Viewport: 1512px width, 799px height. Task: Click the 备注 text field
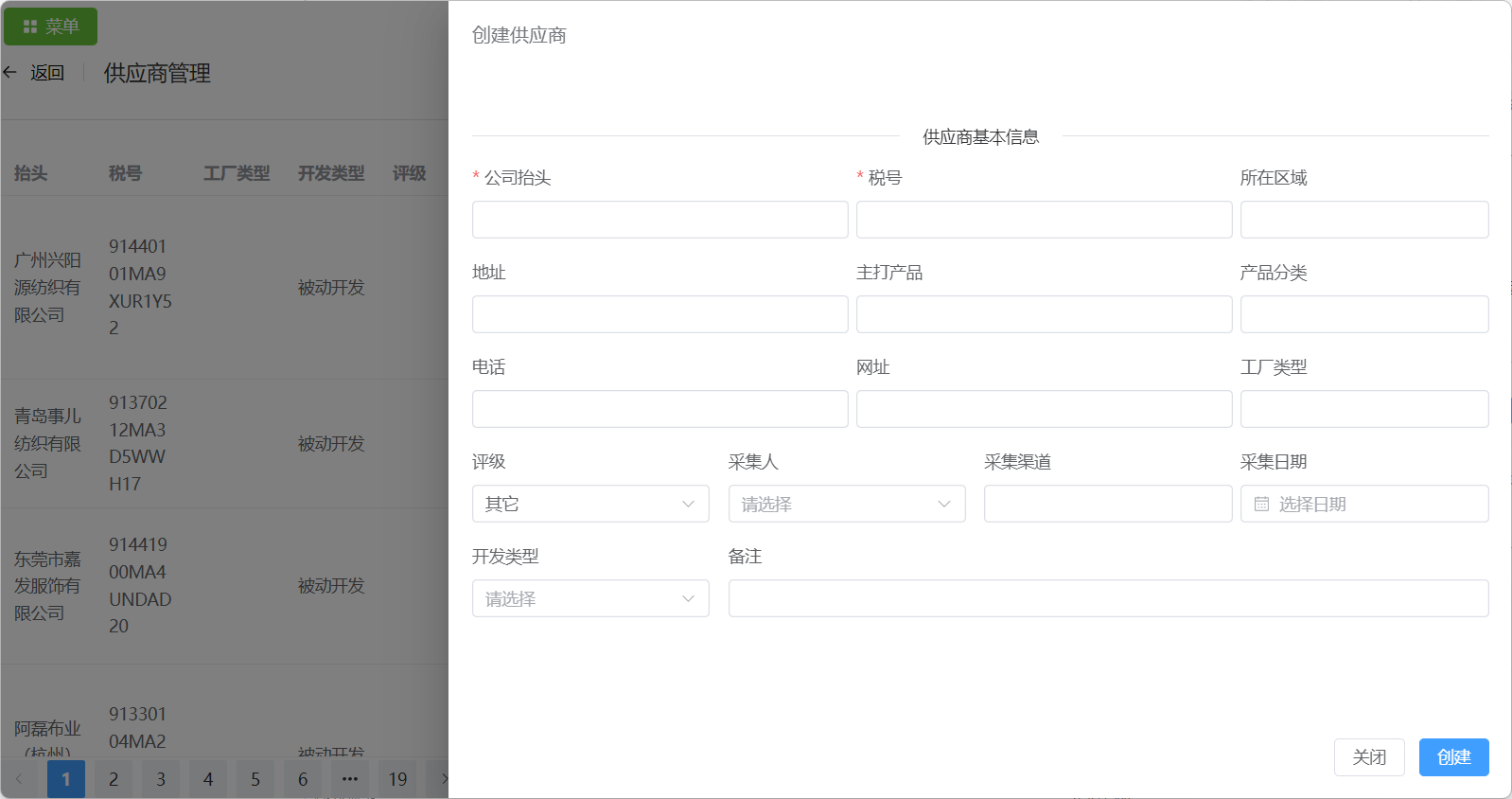pos(1108,598)
